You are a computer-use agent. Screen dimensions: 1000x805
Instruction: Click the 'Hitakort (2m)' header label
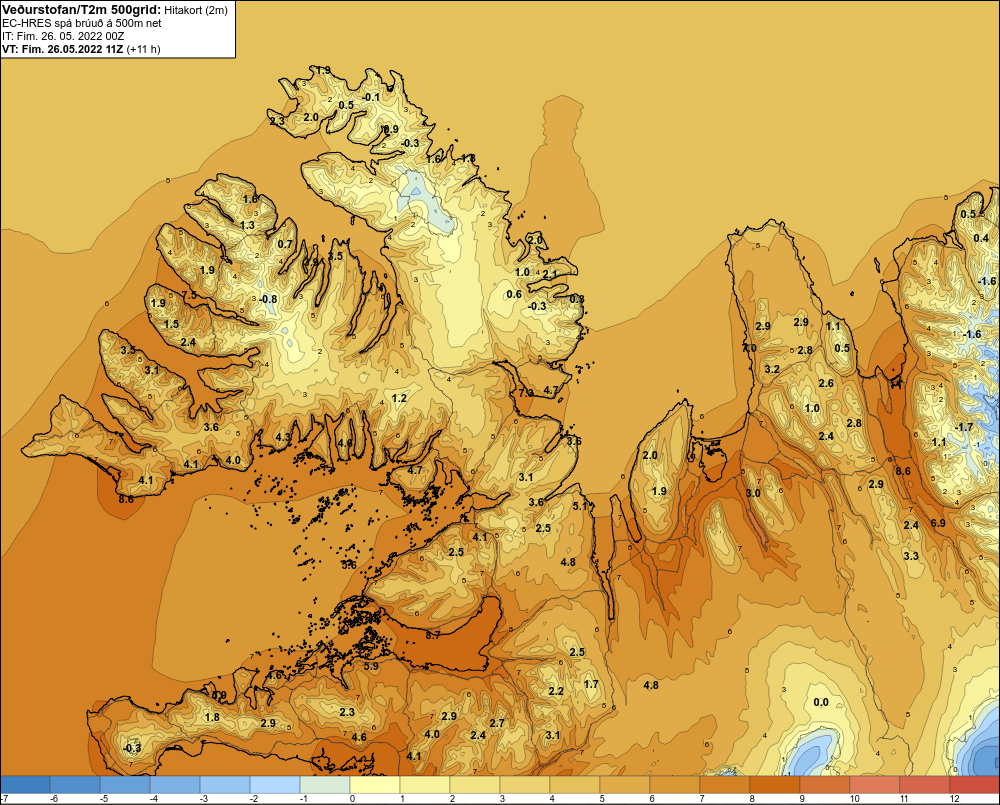[196, 10]
